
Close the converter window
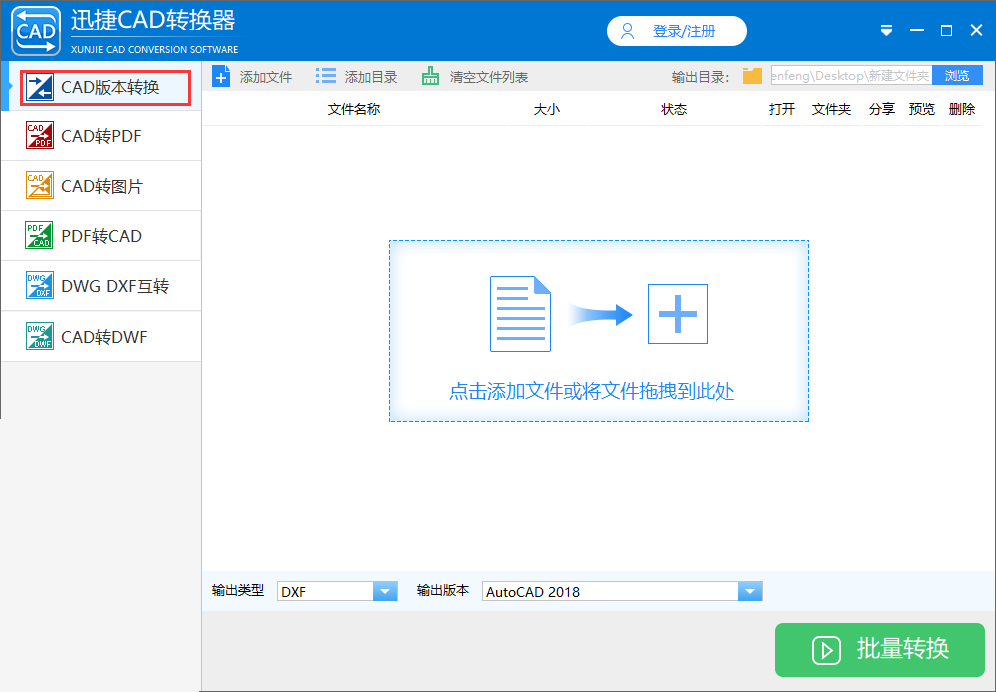click(x=977, y=31)
